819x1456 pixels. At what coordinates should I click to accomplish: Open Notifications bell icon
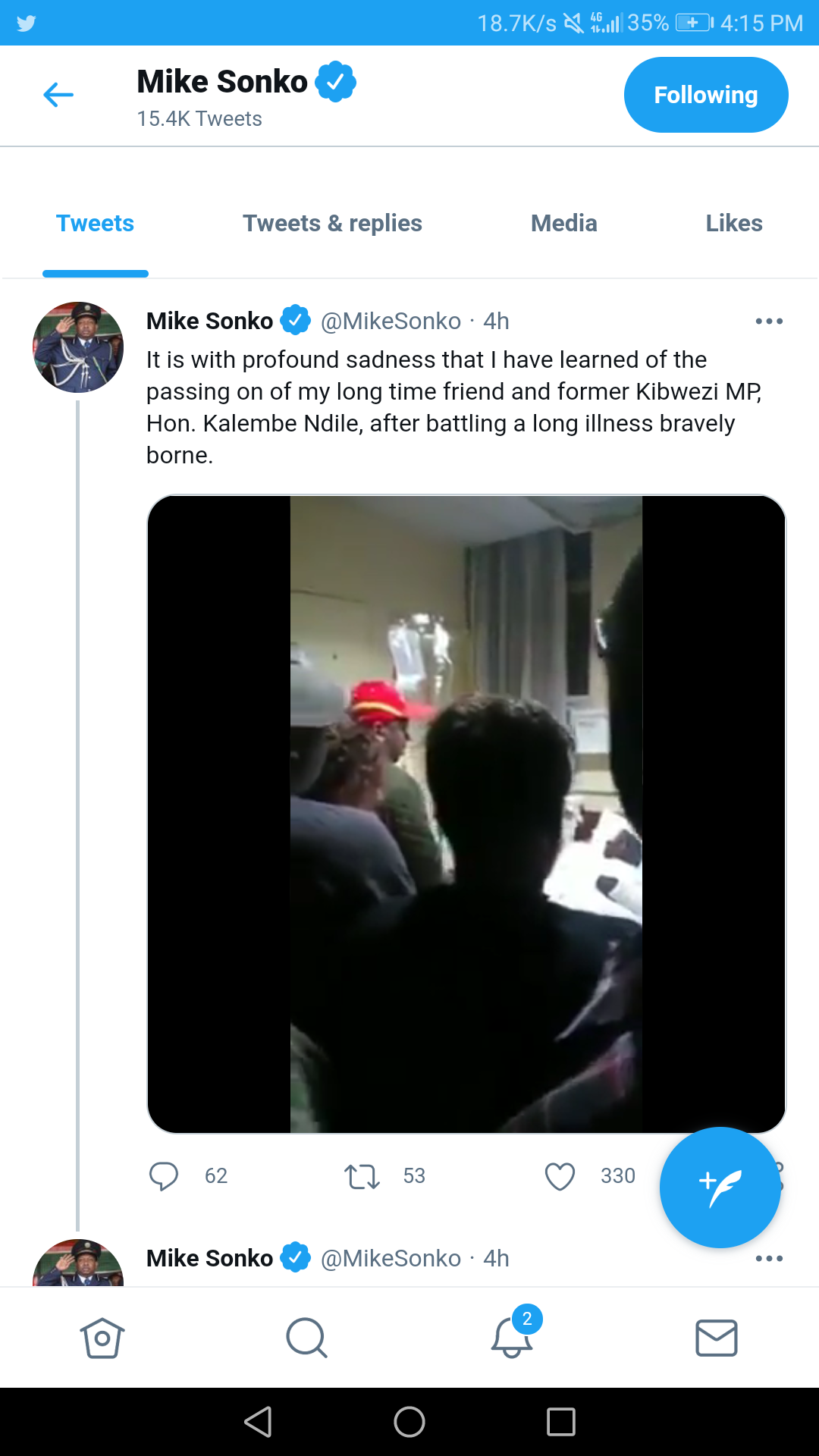(x=512, y=1338)
